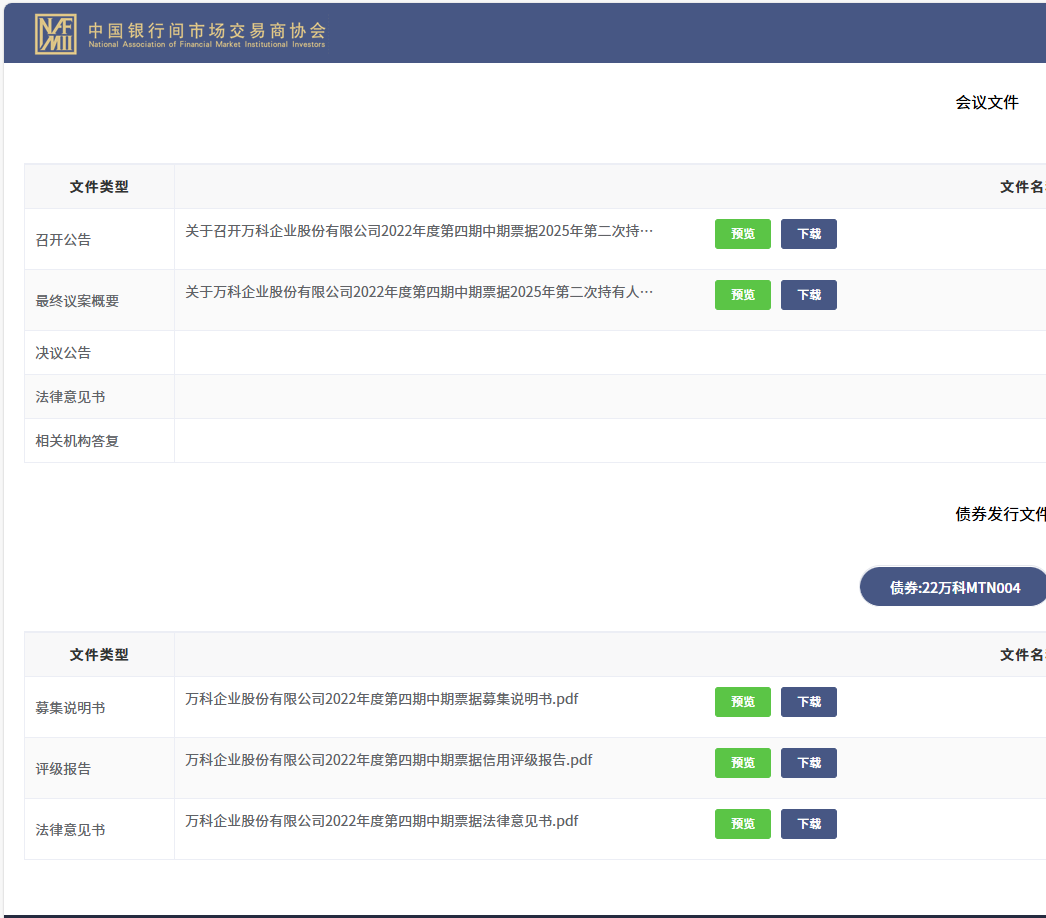Download the bond-issuance 法律意见书 pdf
Screen dimensions: 1046x918
[809, 824]
